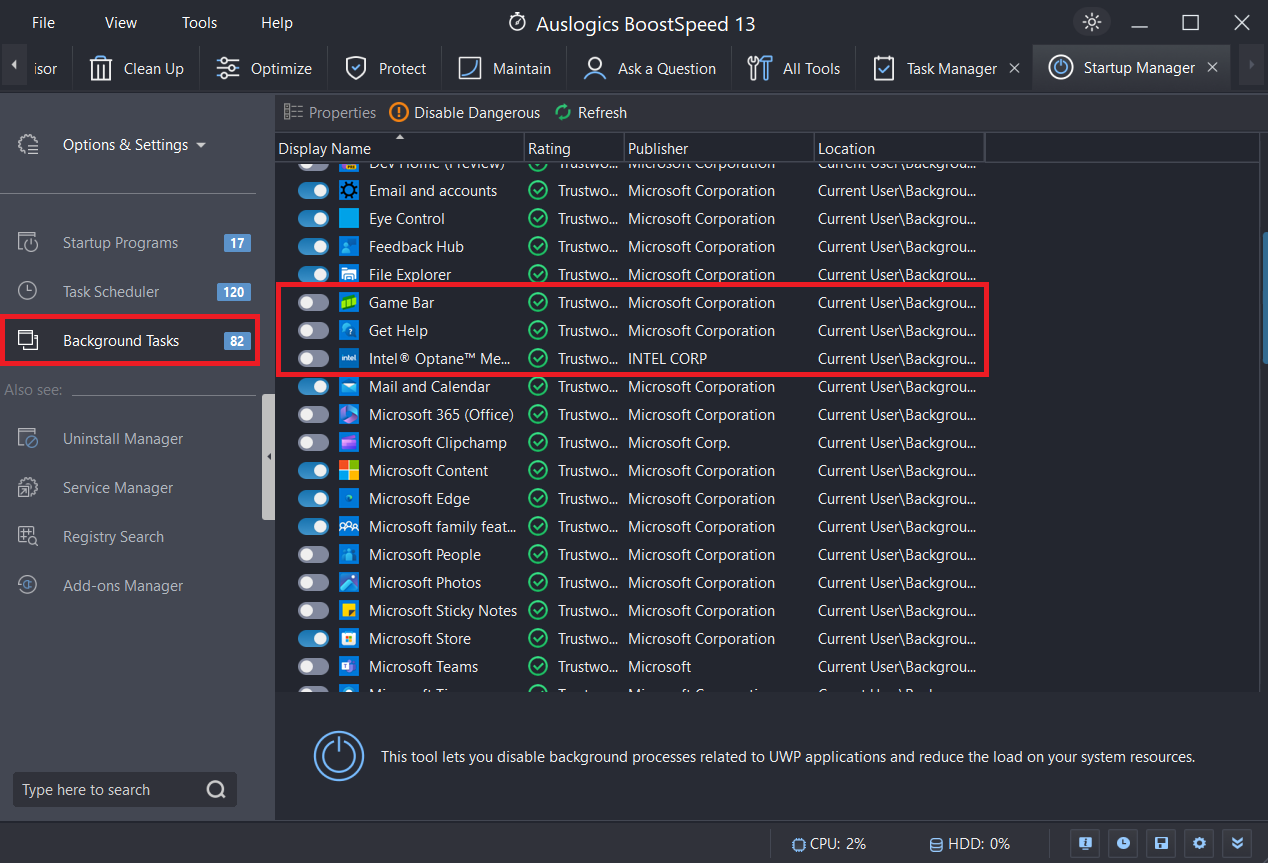Switch to the Clean Up tab
The width and height of the screenshot is (1268, 863).
[x=137, y=68]
